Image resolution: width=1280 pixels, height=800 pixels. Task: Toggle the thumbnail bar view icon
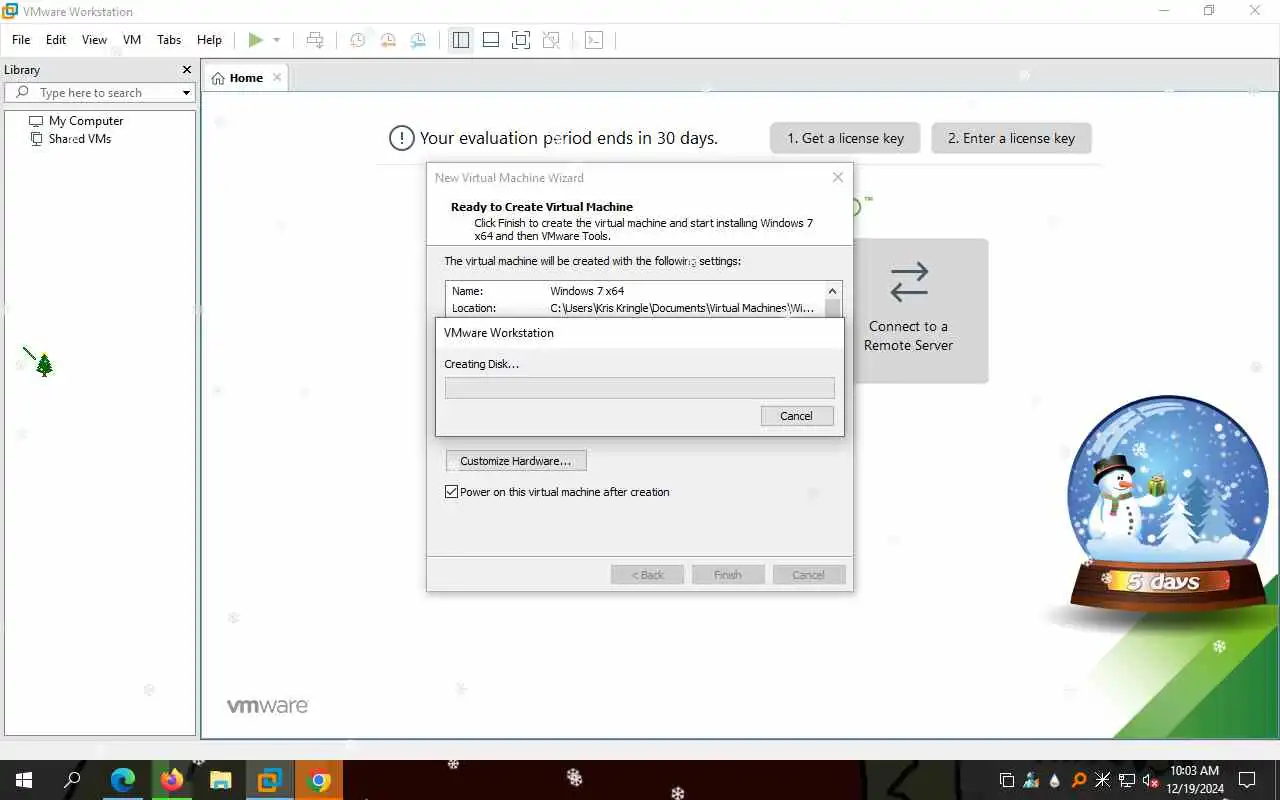click(x=490, y=40)
